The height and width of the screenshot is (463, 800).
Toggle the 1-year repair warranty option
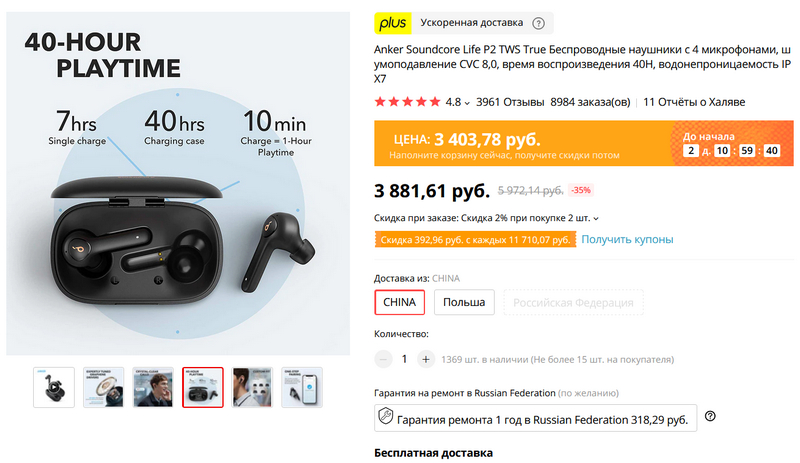coord(536,417)
